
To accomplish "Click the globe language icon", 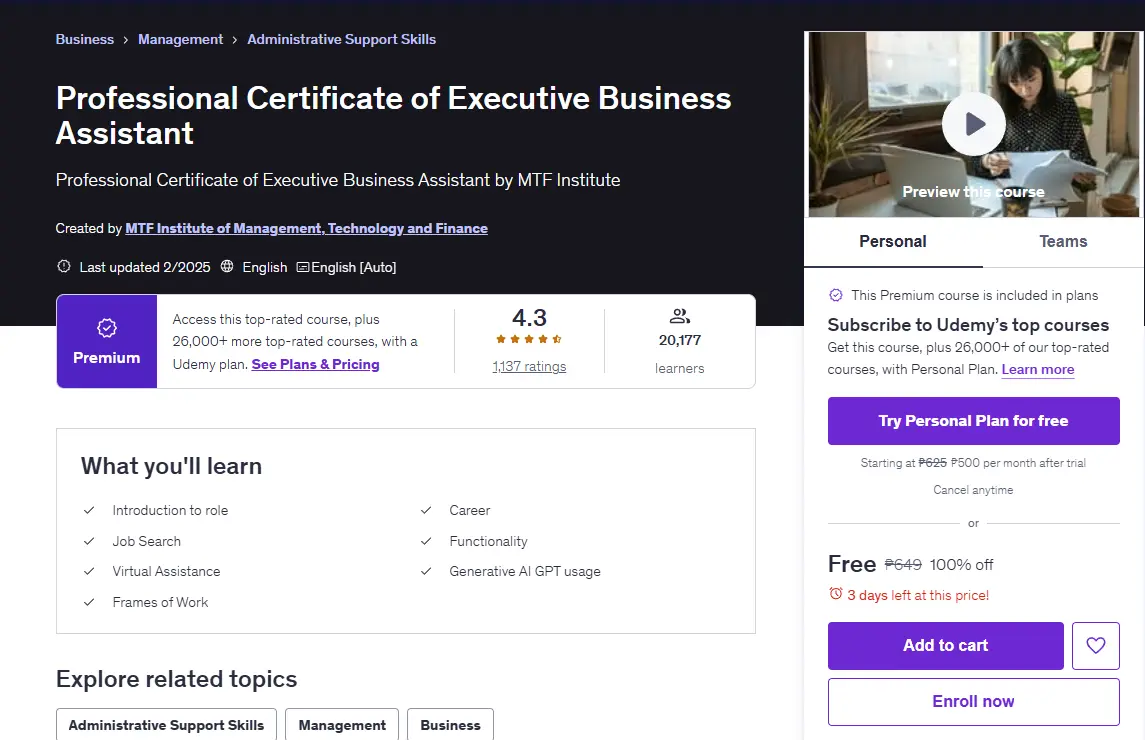I will point(227,267).
